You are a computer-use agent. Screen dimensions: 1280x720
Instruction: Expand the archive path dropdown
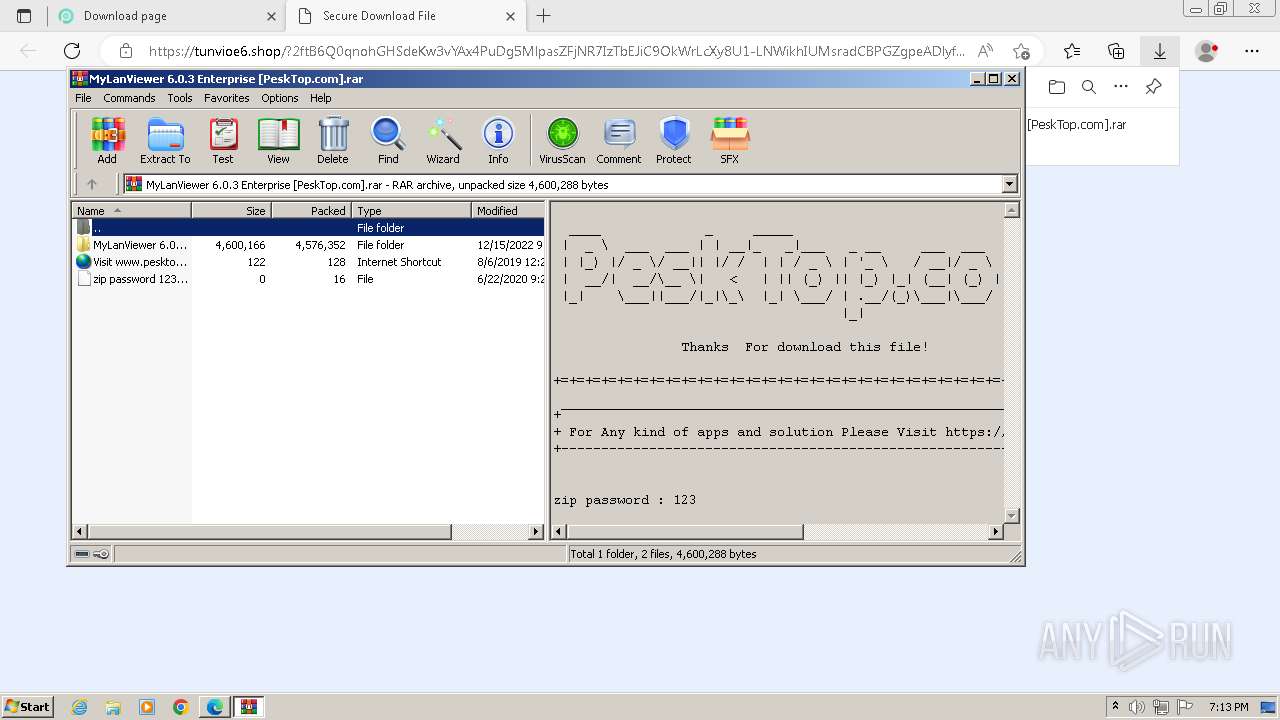tap(1009, 184)
